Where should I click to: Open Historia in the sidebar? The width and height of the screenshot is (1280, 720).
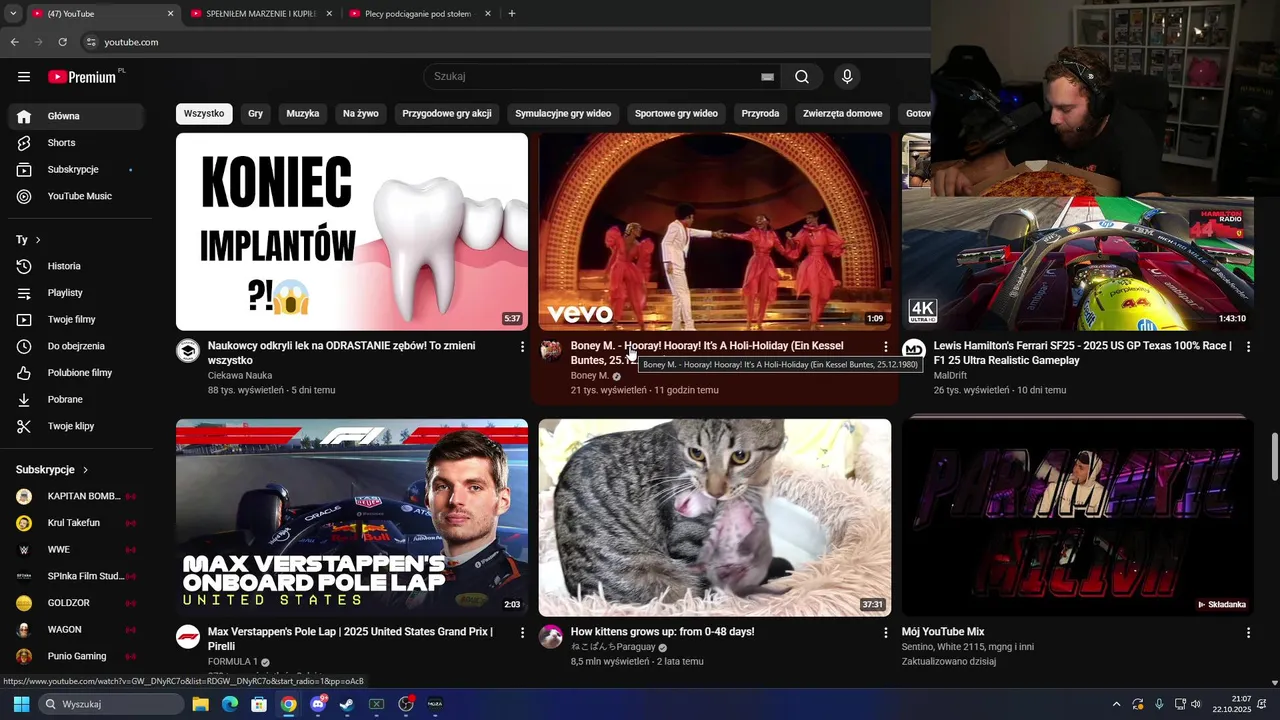(76, 266)
